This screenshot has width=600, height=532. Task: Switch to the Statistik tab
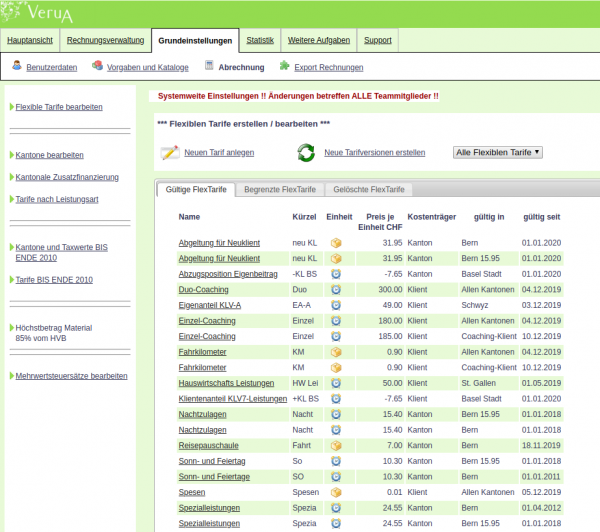[260, 40]
